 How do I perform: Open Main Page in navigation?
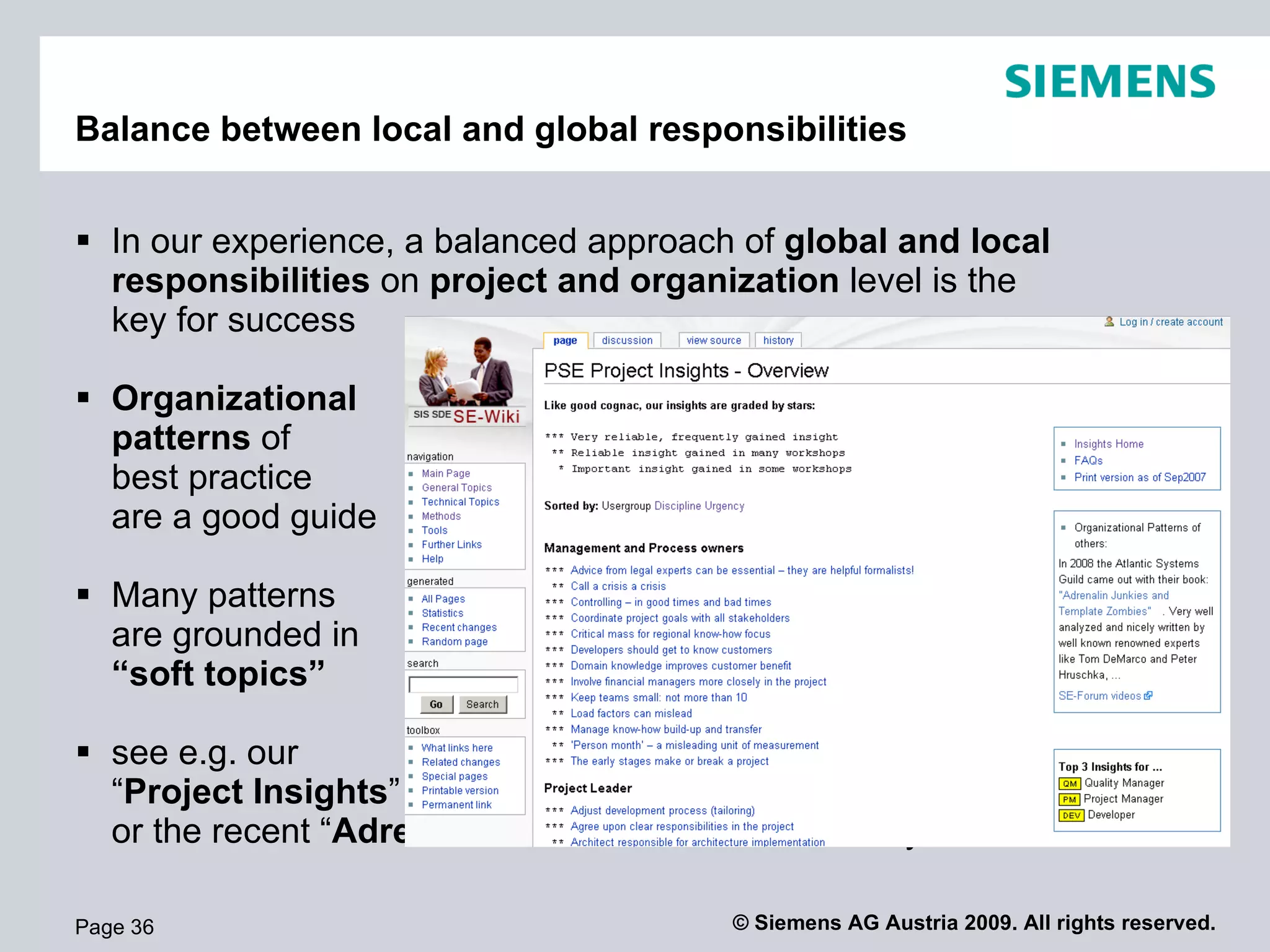coord(446,474)
